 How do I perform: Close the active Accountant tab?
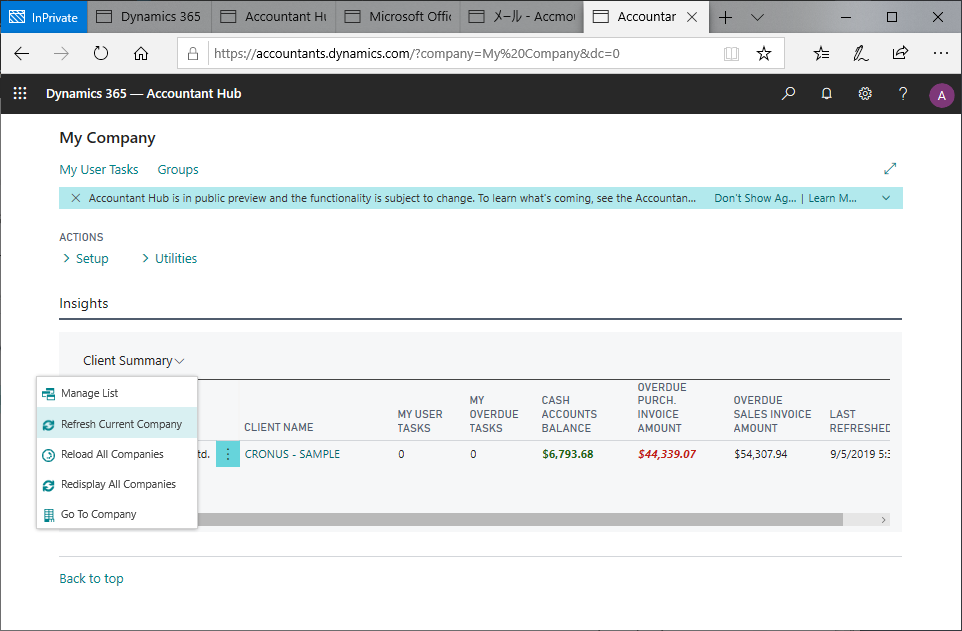(692, 17)
